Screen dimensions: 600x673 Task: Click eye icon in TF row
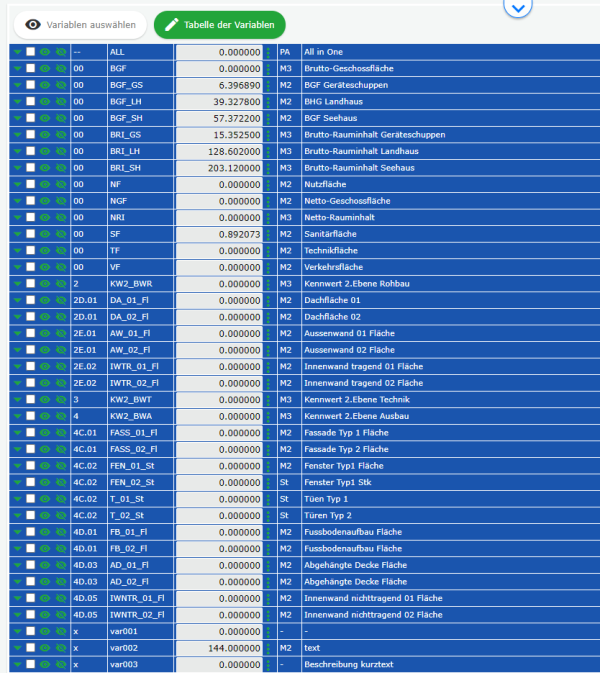[x=45, y=250]
